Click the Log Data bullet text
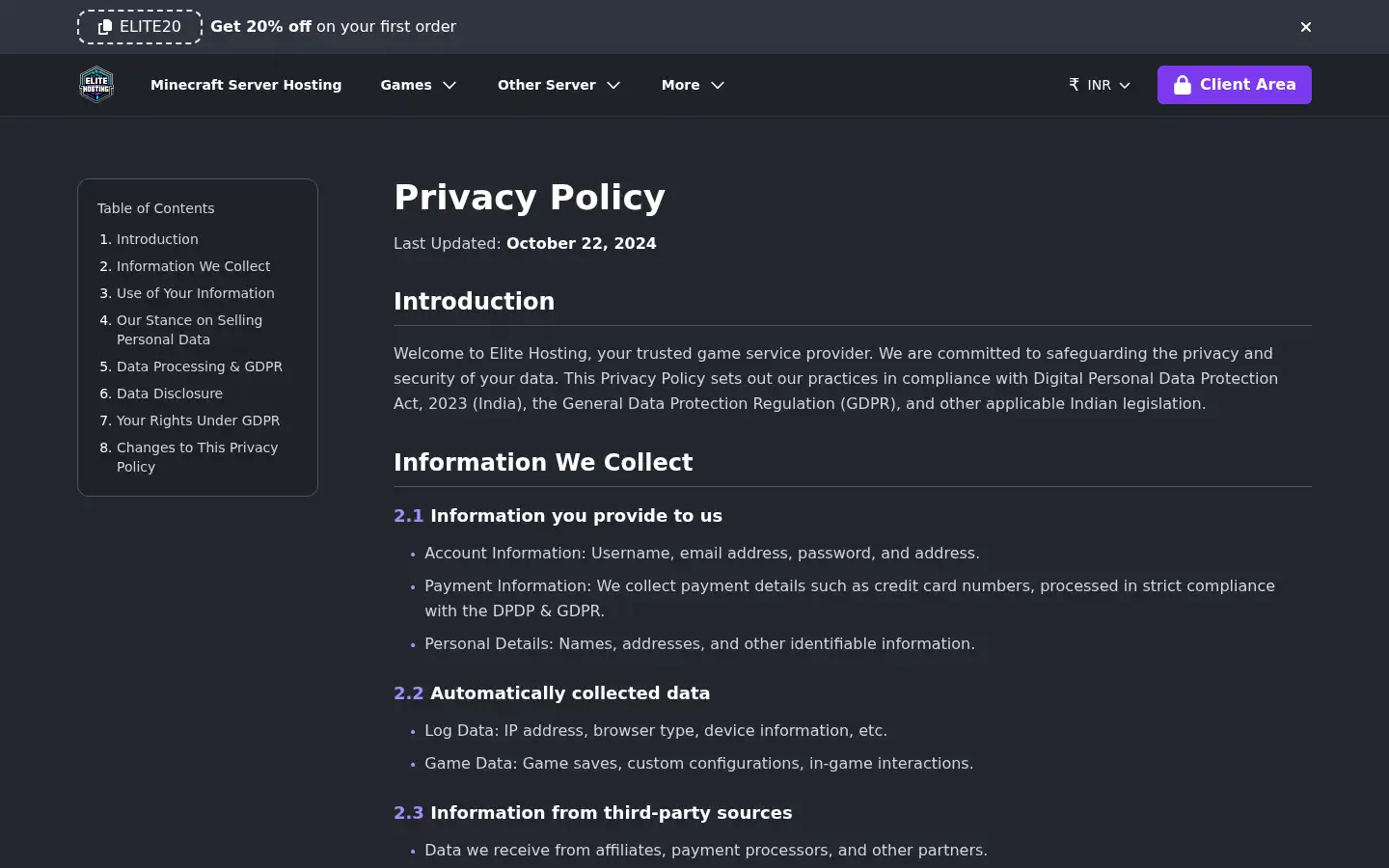The width and height of the screenshot is (1389, 868). tap(656, 731)
